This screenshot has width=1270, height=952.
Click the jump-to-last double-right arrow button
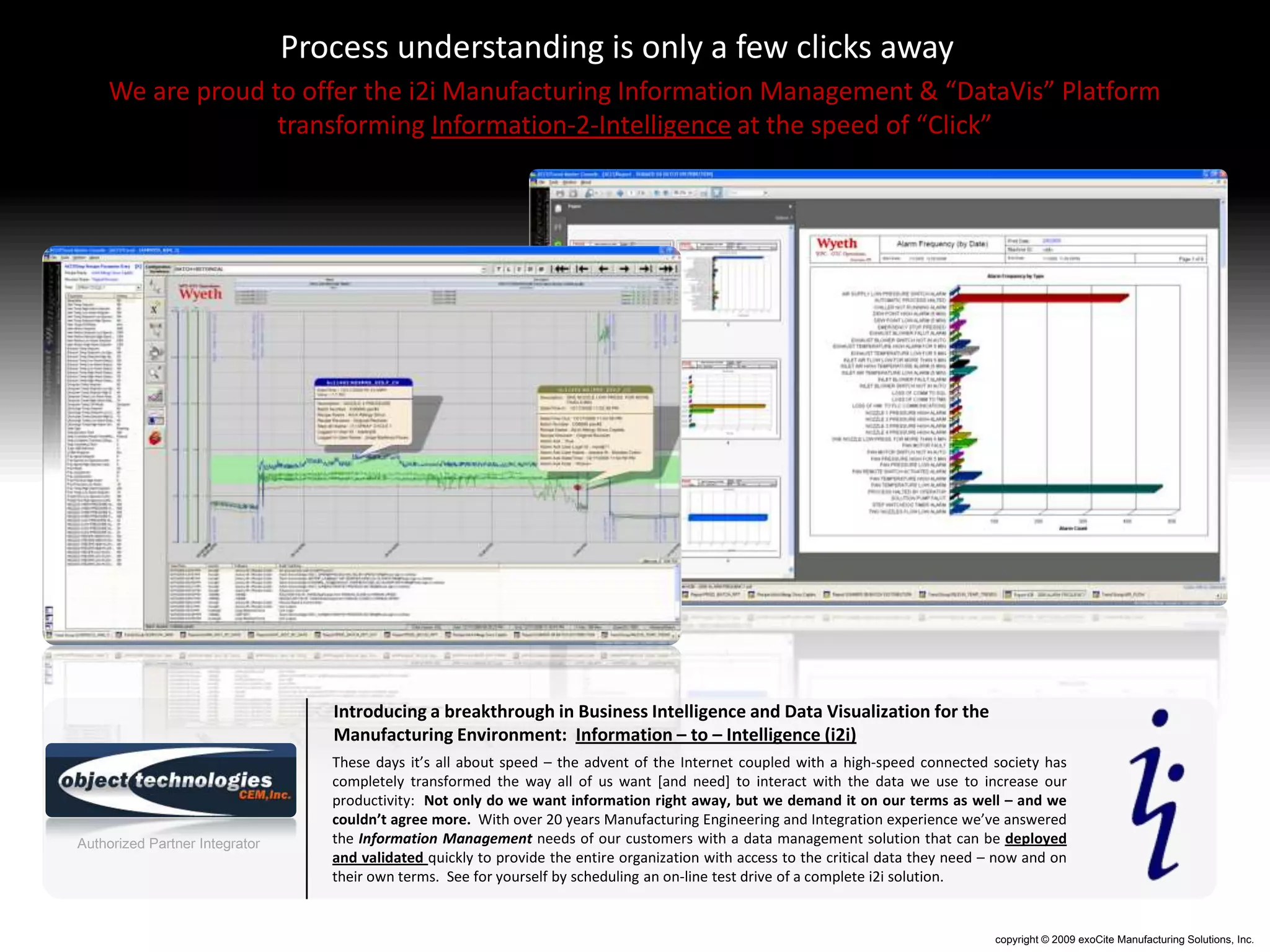(x=667, y=269)
